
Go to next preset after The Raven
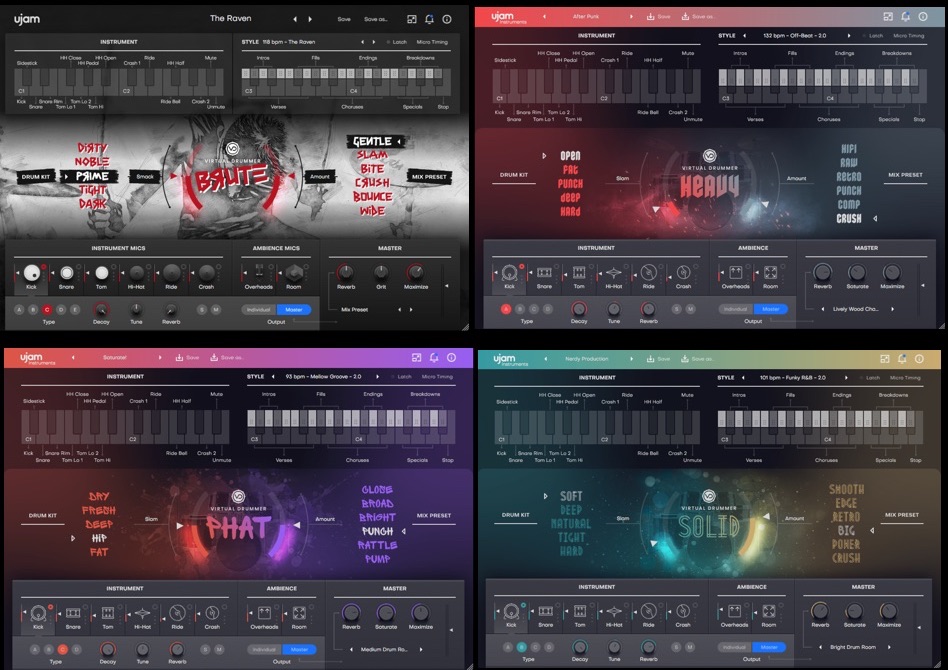coord(310,19)
